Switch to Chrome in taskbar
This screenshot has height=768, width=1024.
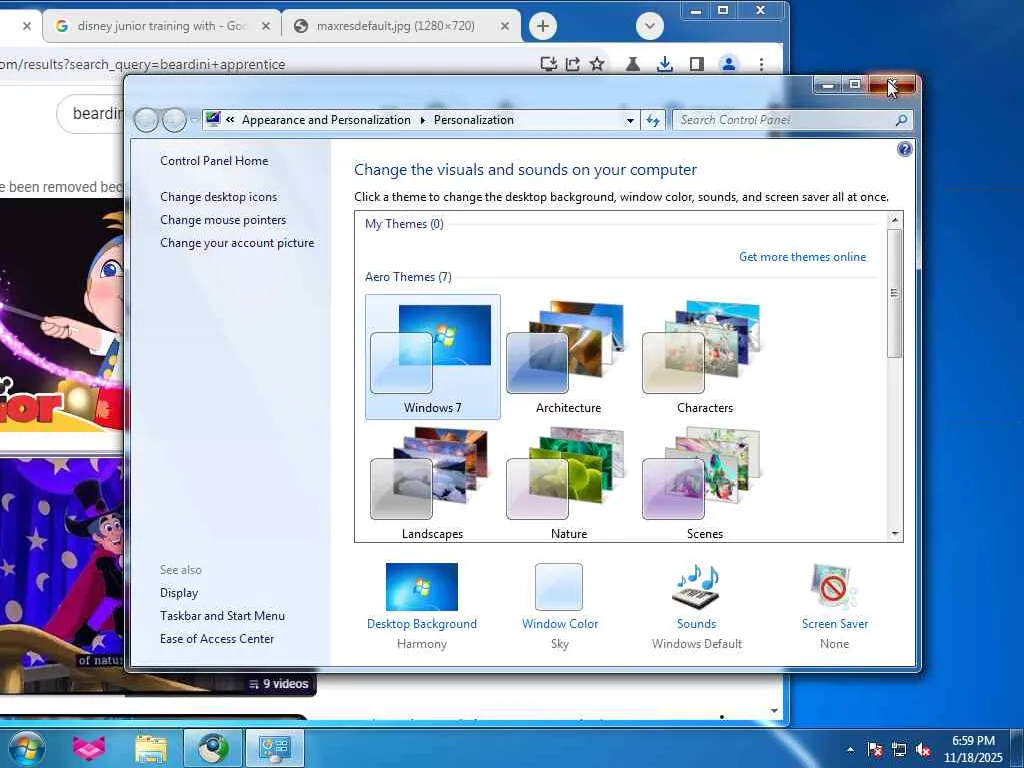[213, 748]
